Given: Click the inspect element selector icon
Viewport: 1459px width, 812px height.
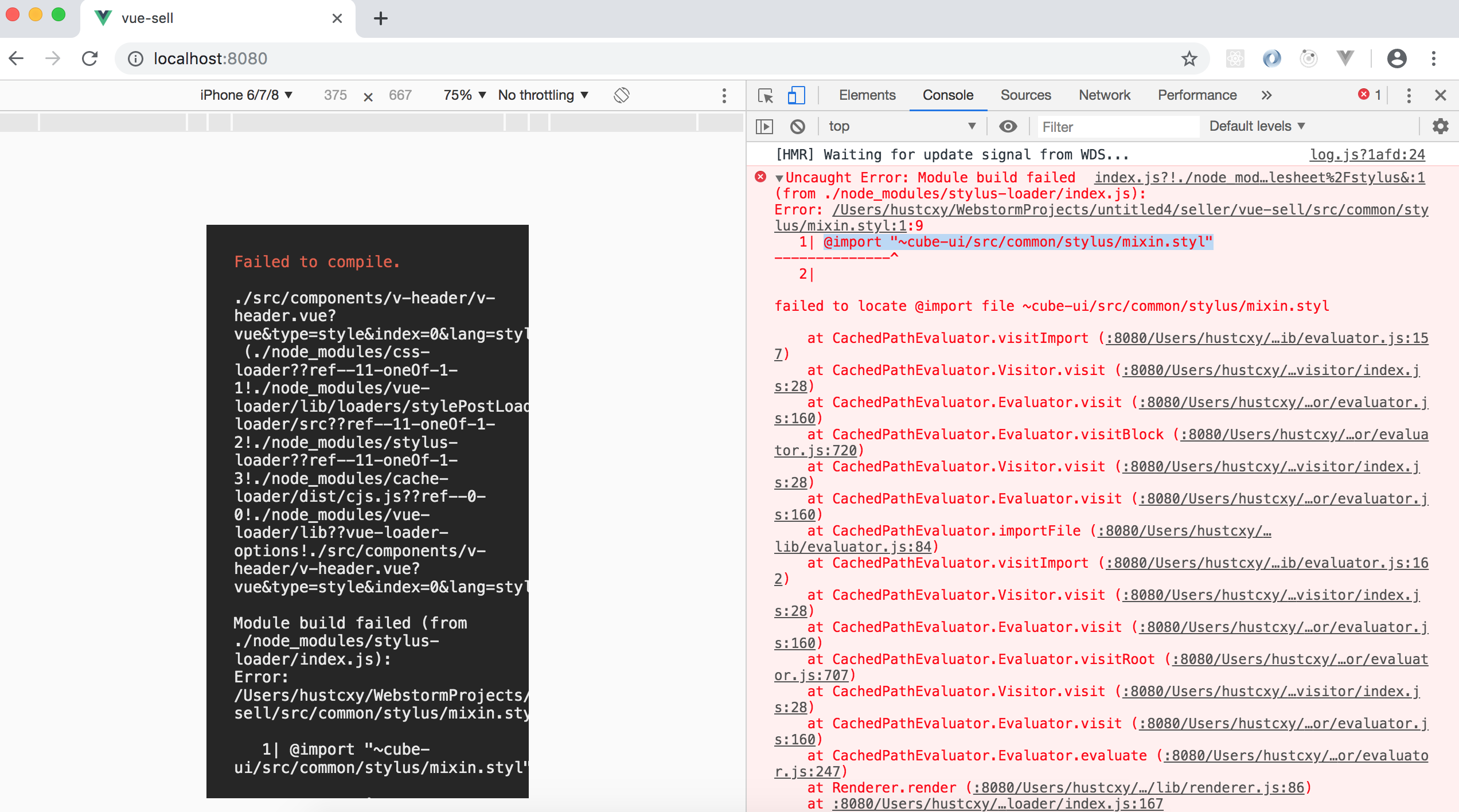Looking at the screenshot, I should tap(765, 95).
